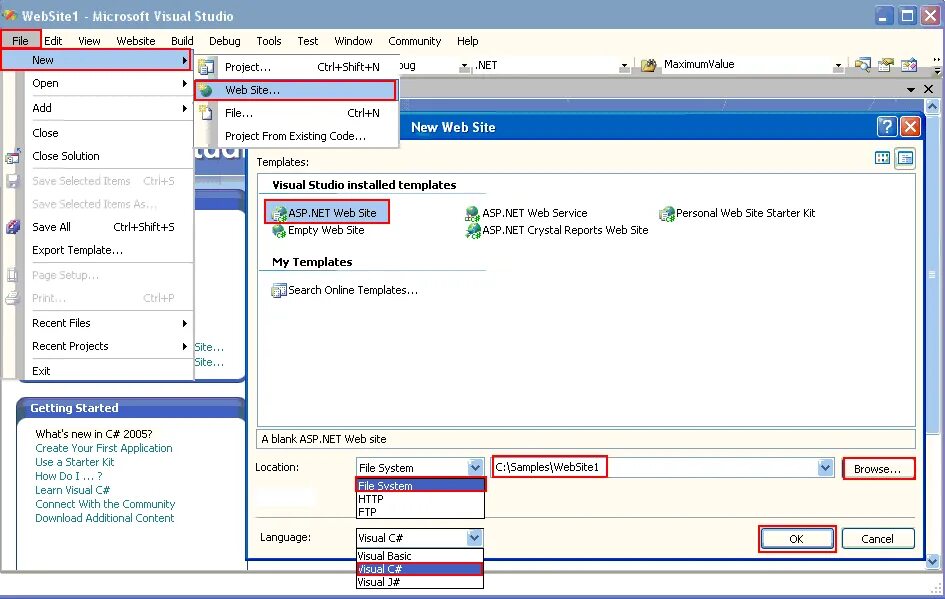Open Learn Visual C# link

(x=72, y=490)
